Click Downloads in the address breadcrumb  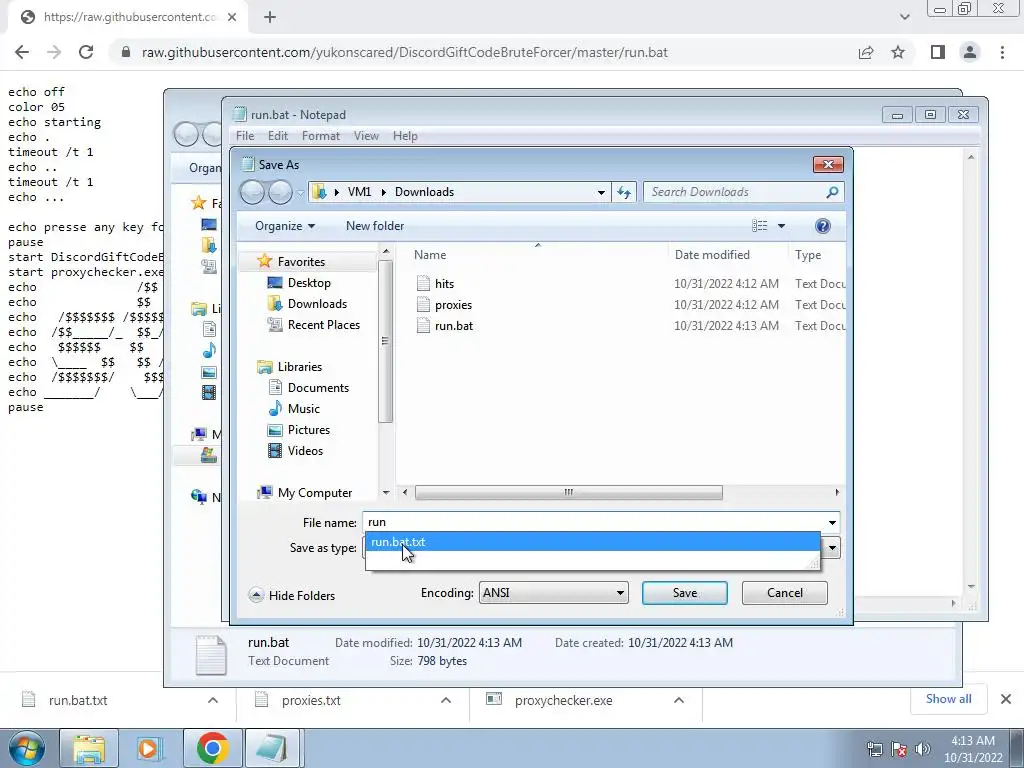pos(424,192)
